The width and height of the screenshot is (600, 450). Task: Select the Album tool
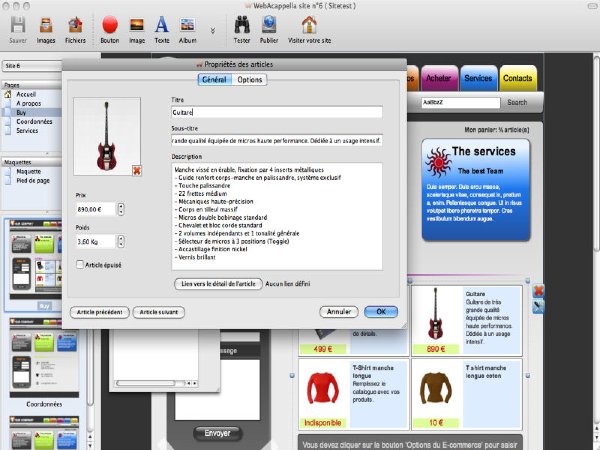click(x=188, y=25)
